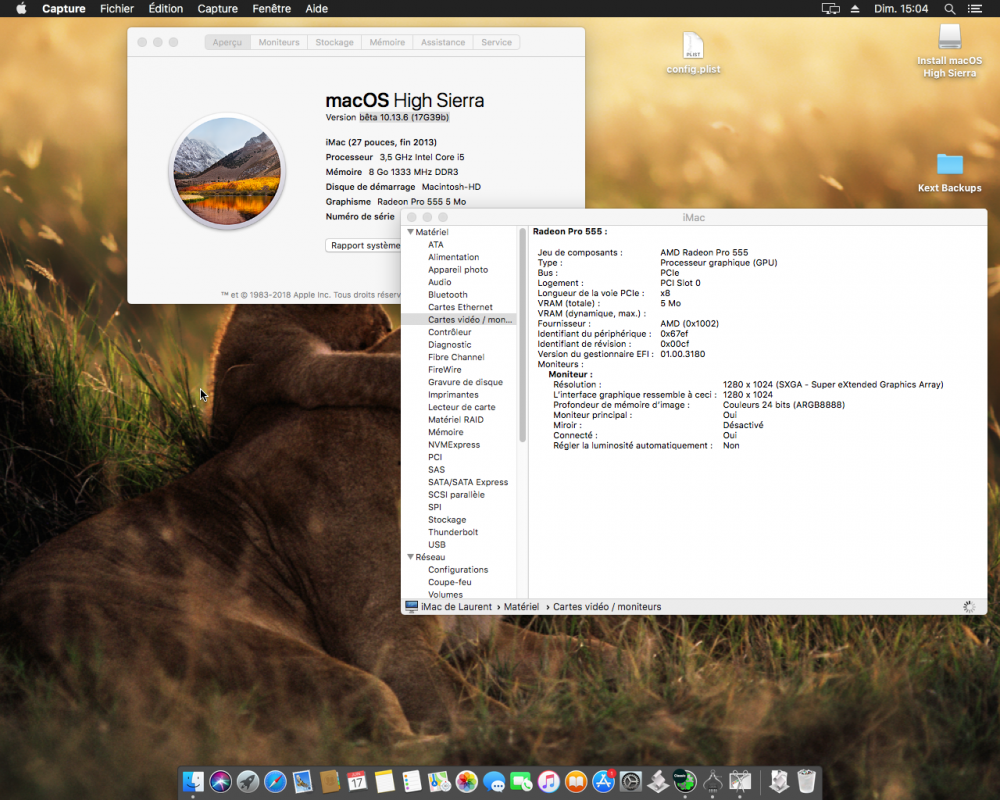The height and width of the screenshot is (800, 1000).
Task: Select Bluetooth in the hardware list
Action: pyautogui.click(x=448, y=295)
